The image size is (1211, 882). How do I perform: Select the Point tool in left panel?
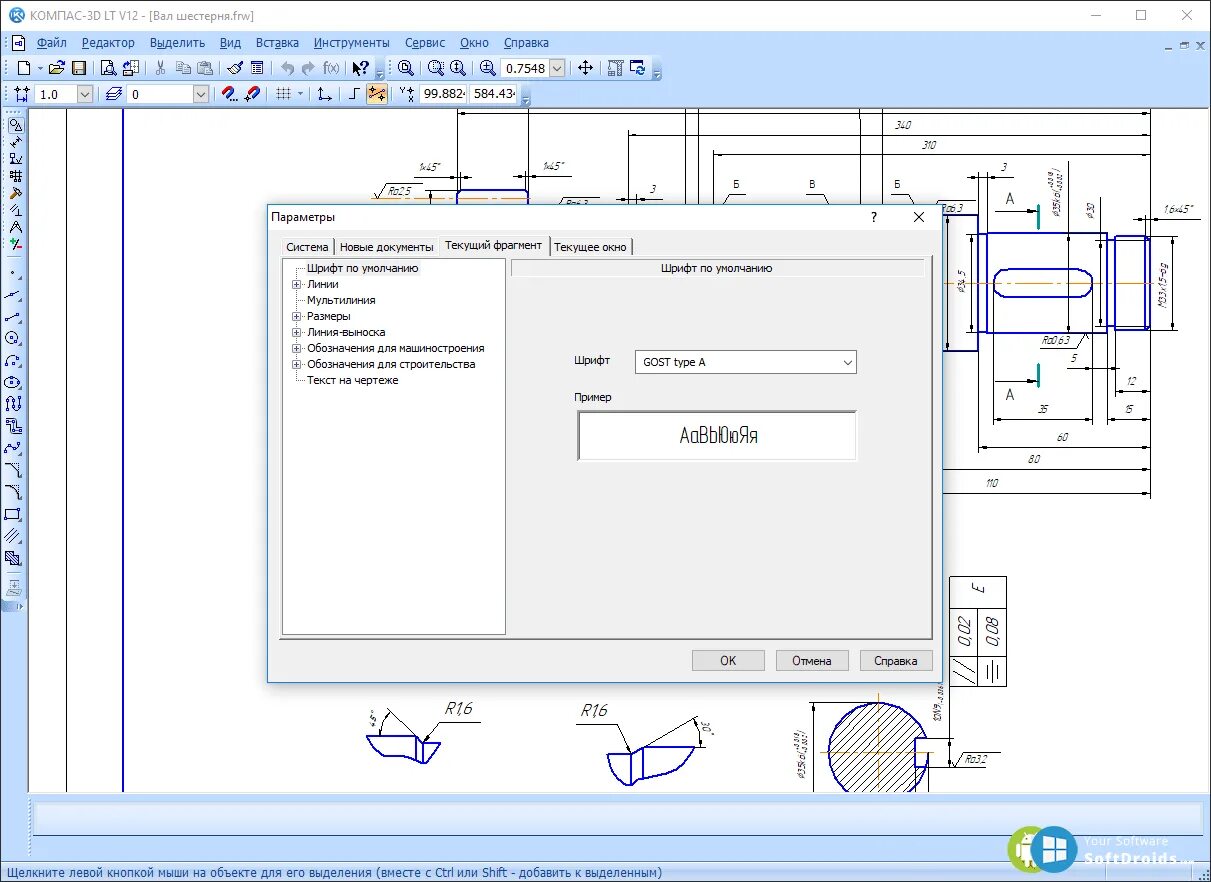tap(14, 271)
